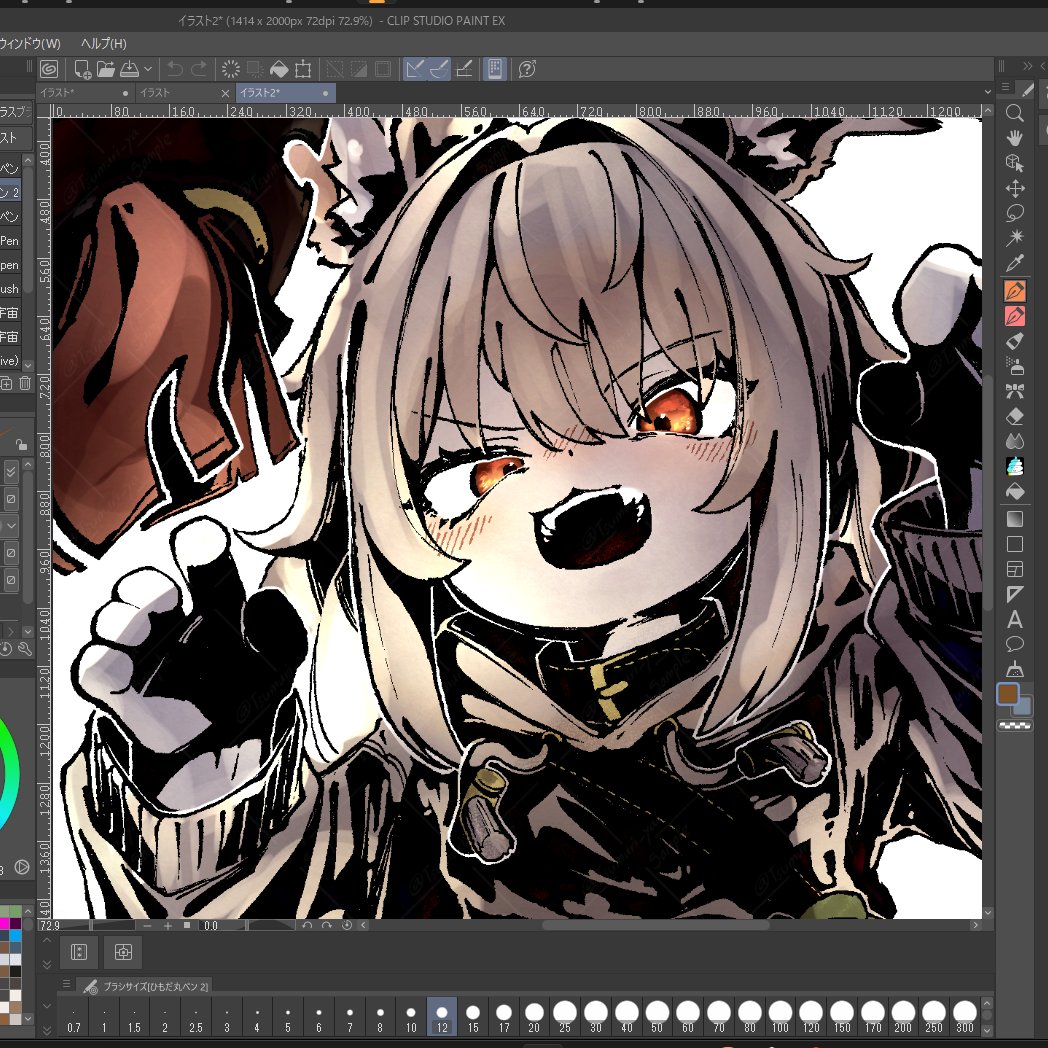The image size is (1048, 1048).
Task: Select the Blend tool
Action: (x=1015, y=441)
